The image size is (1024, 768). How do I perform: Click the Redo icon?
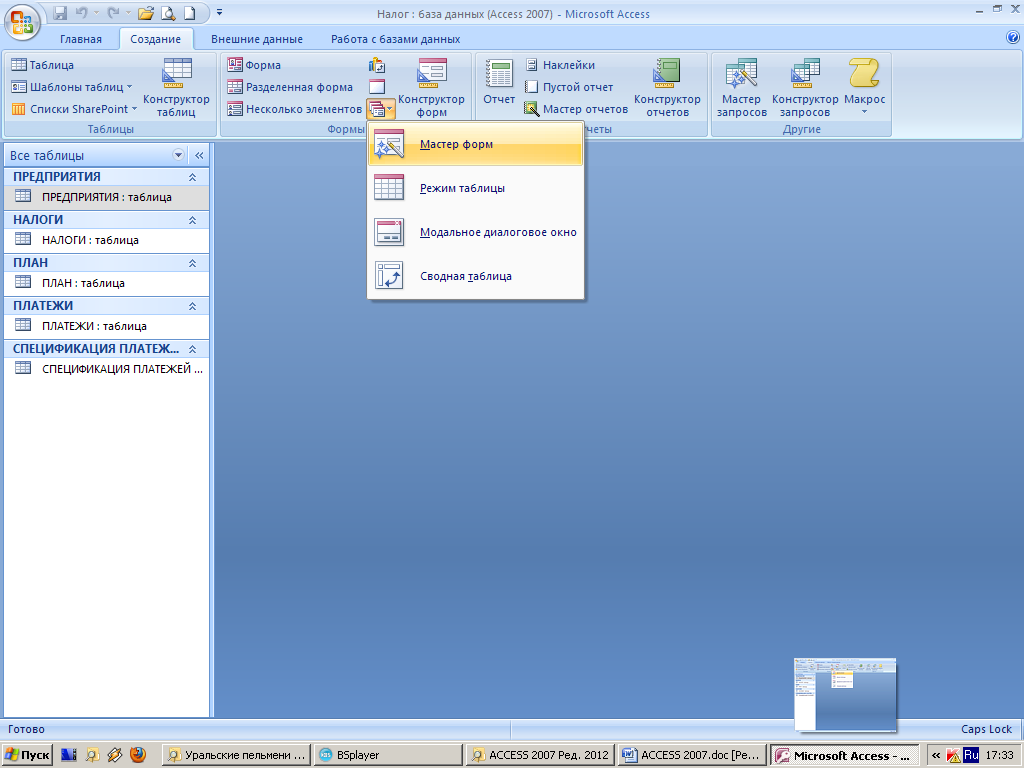pos(112,12)
